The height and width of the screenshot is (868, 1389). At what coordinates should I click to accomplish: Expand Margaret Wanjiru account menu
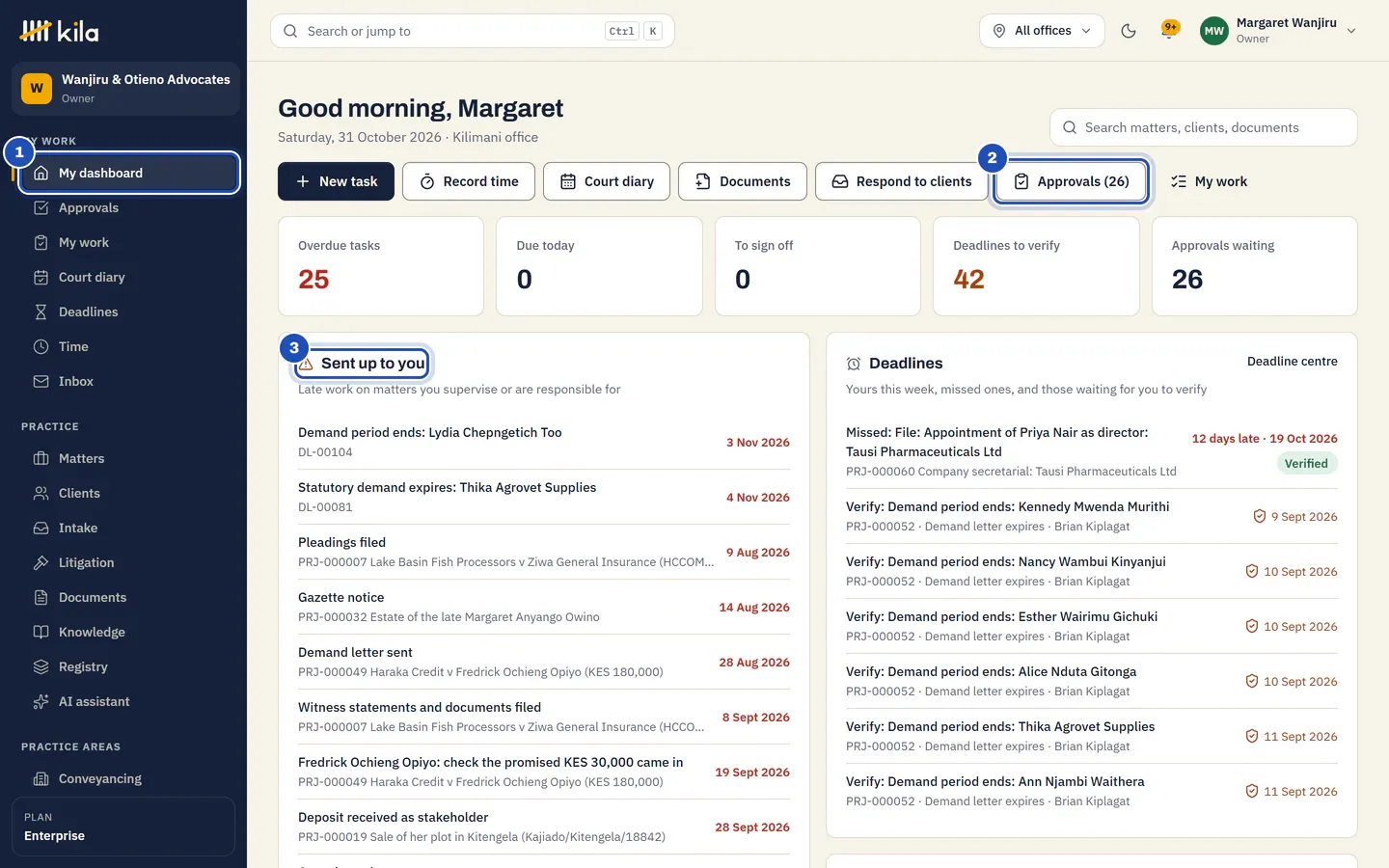(x=1279, y=31)
